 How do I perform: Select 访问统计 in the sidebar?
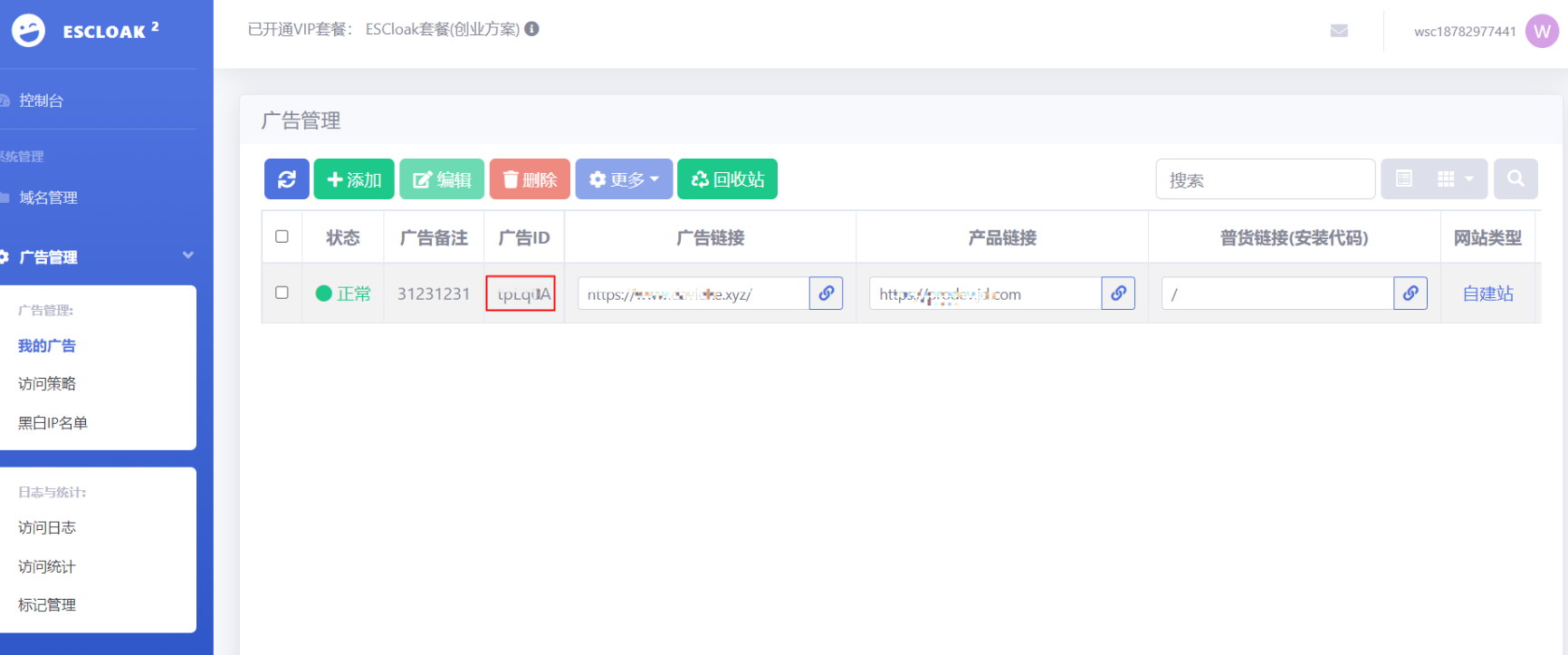[x=47, y=566]
